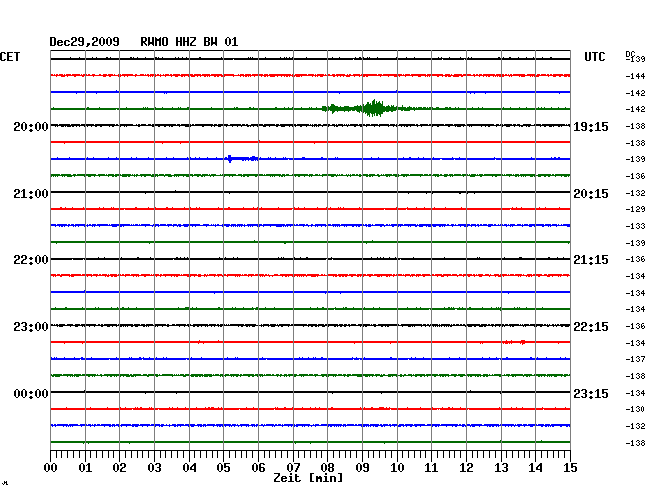
Task: Select minute axis tick label 01
Action: [85, 467]
